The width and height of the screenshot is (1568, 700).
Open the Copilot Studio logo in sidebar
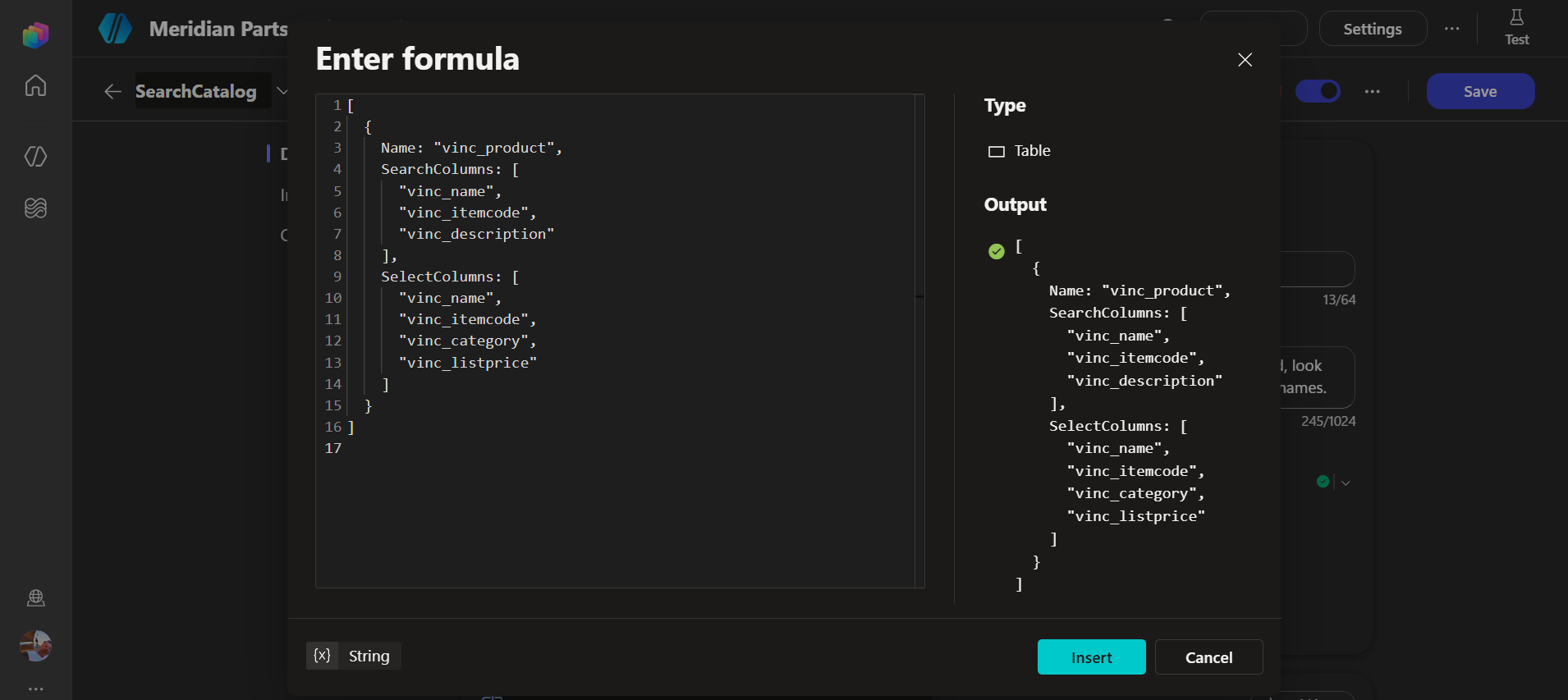pos(35,35)
